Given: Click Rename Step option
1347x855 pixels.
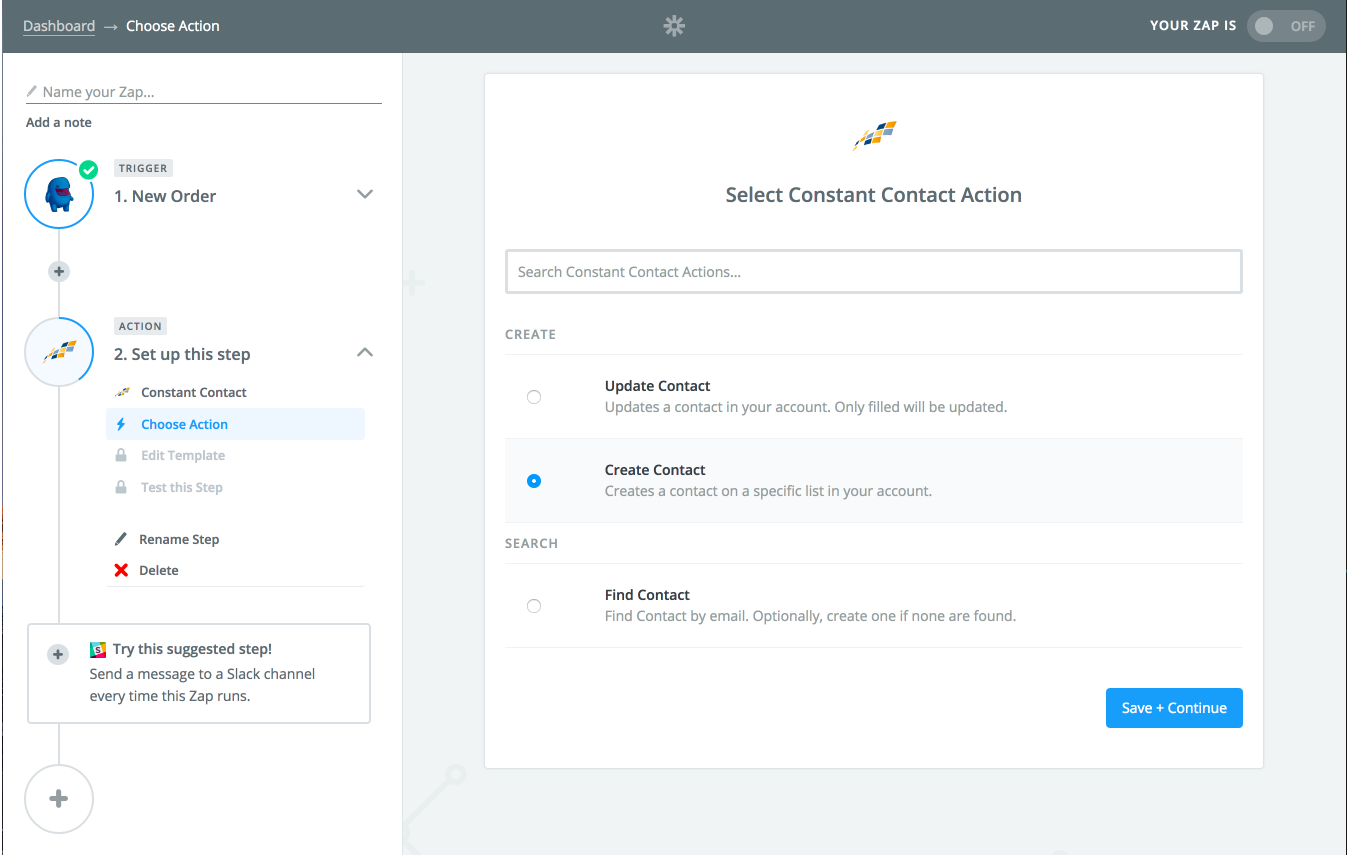Looking at the screenshot, I should pyautogui.click(x=179, y=539).
